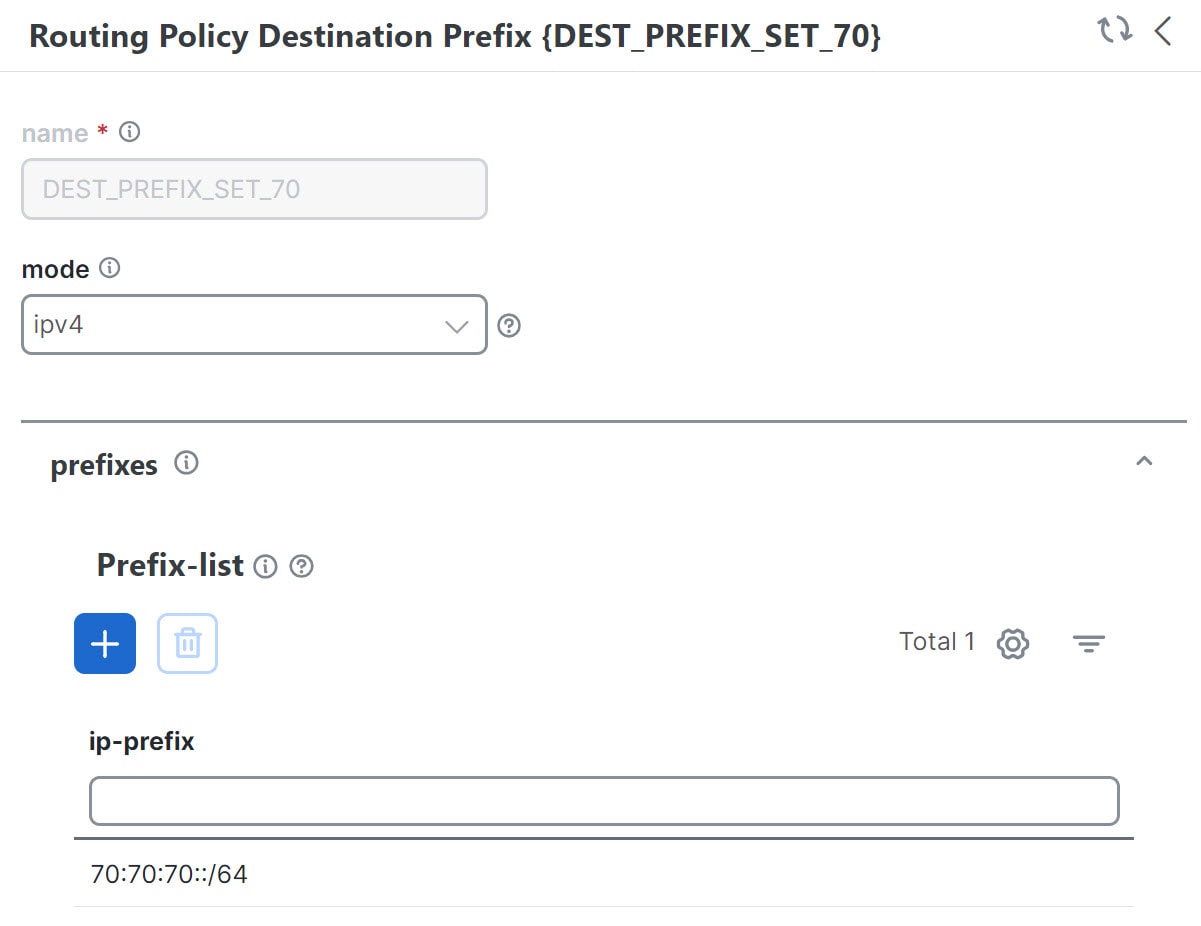Open table column settings gear near Total 1
This screenshot has height=926, width=1201.
click(1011, 644)
